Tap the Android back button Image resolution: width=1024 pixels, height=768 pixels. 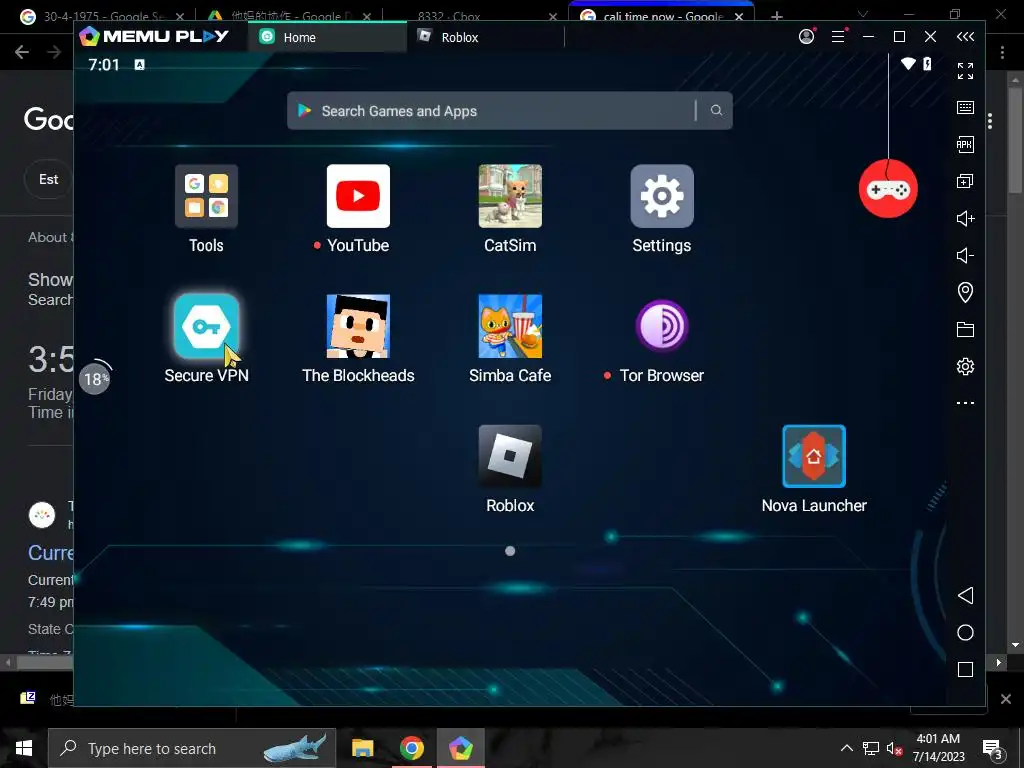(965, 596)
